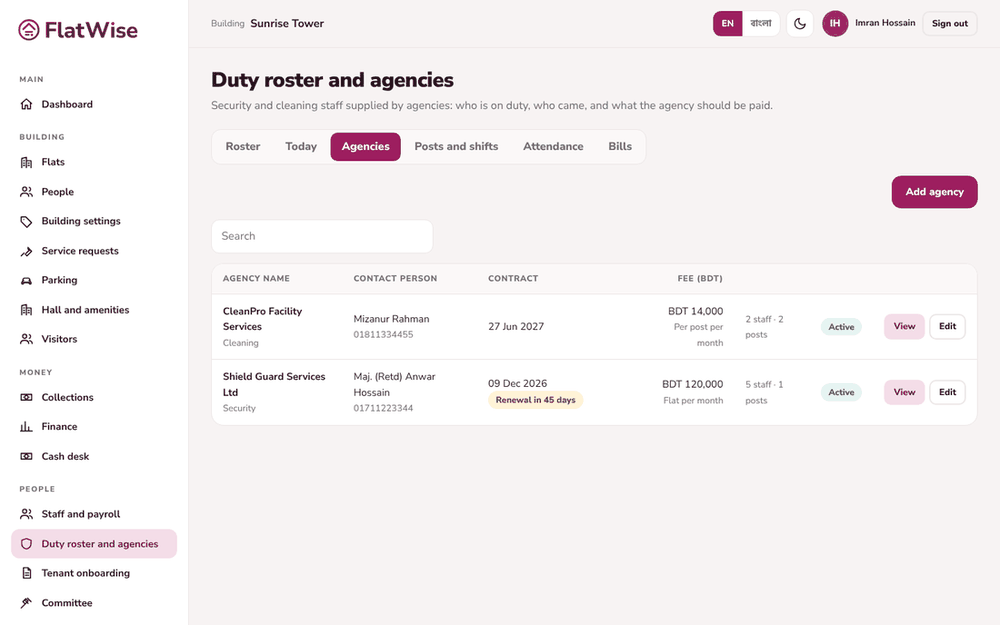The height and width of the screenshot is (625, 1000).
Task: Click the Finance bar chart icon
Action: (x=26, y=427)
